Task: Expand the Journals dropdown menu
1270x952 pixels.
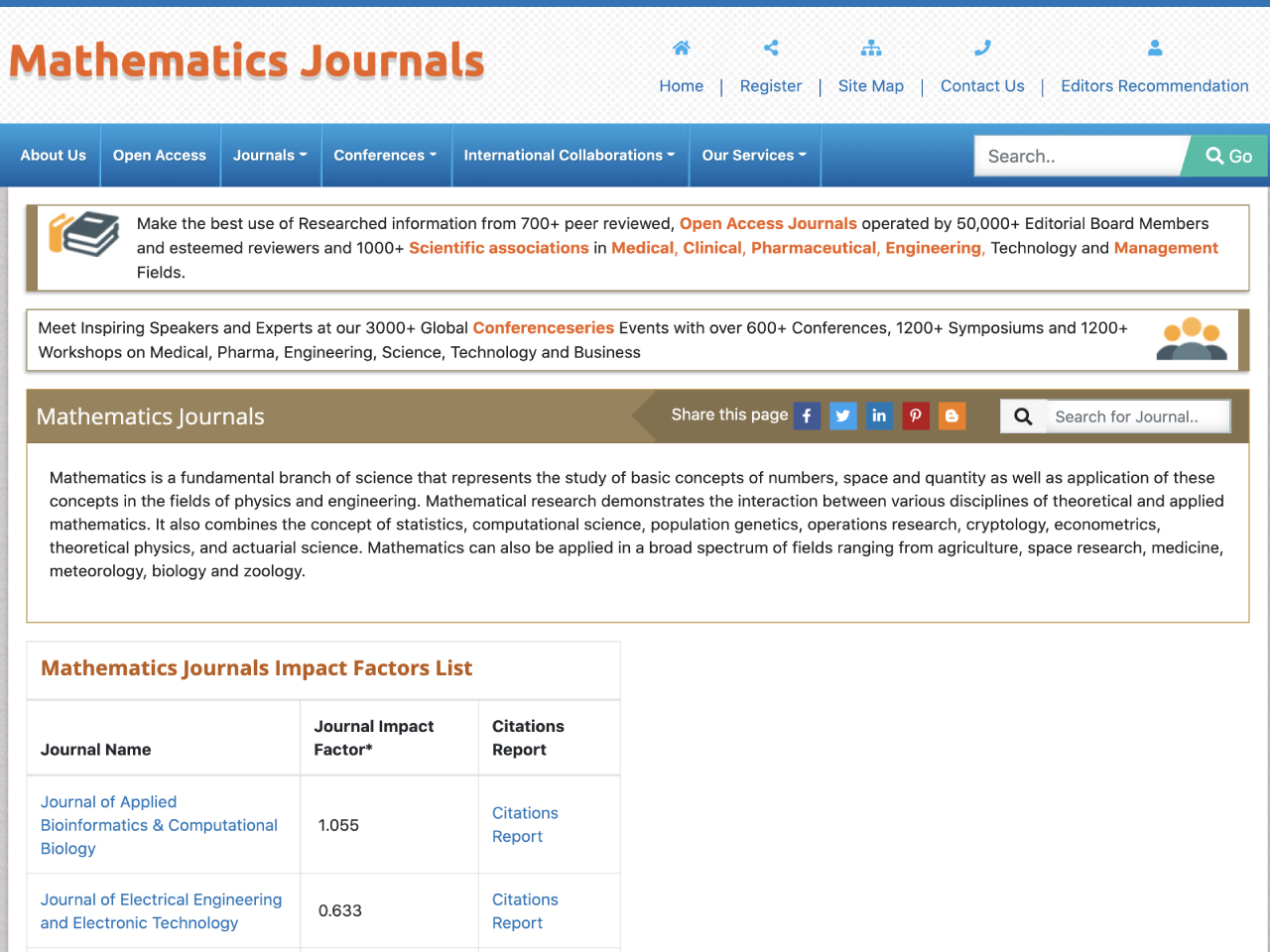Action: pos(270,156)
